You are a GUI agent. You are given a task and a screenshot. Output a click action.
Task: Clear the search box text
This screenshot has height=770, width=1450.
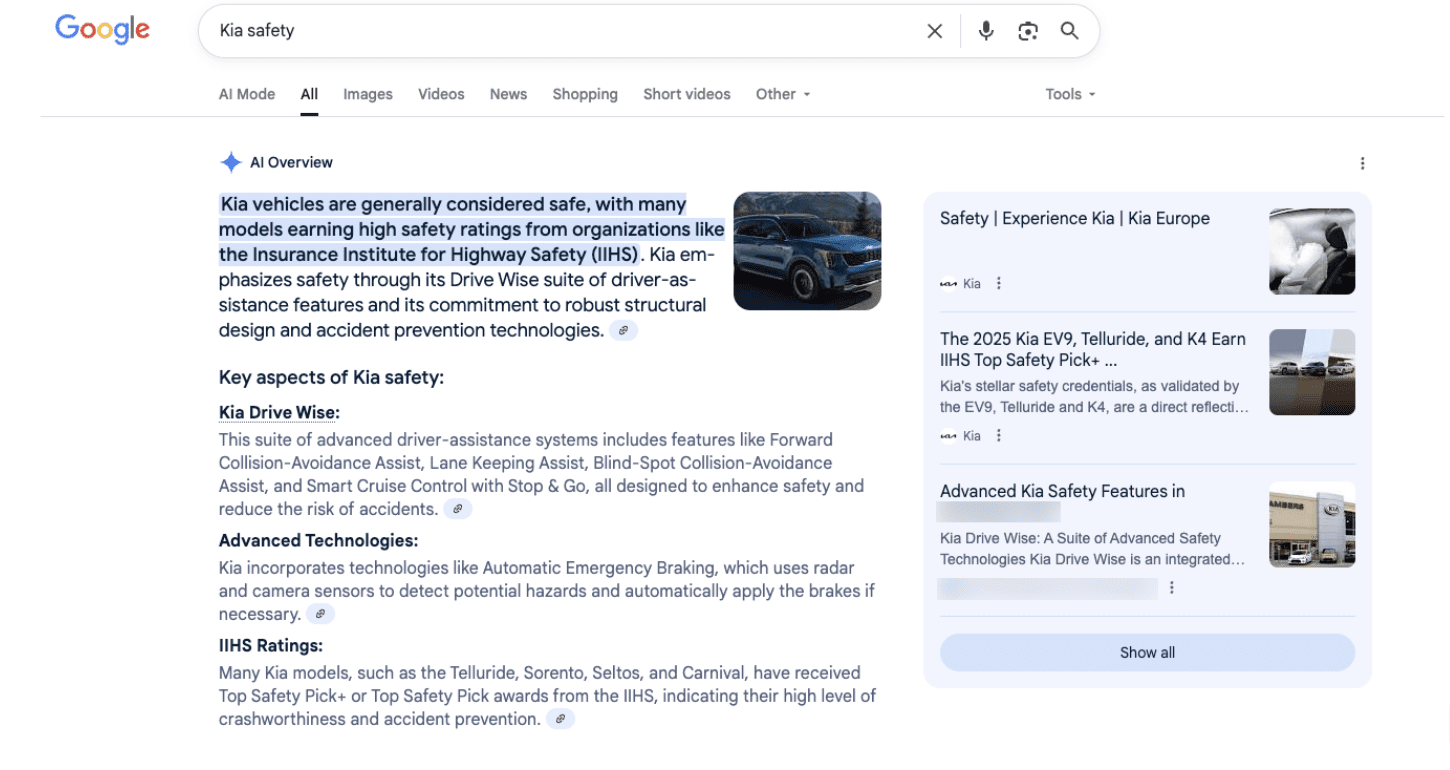(934, 31)
